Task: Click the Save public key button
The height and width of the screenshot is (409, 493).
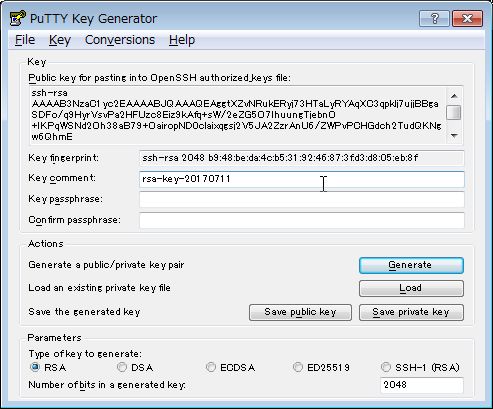Action: [x=300, y=312]
